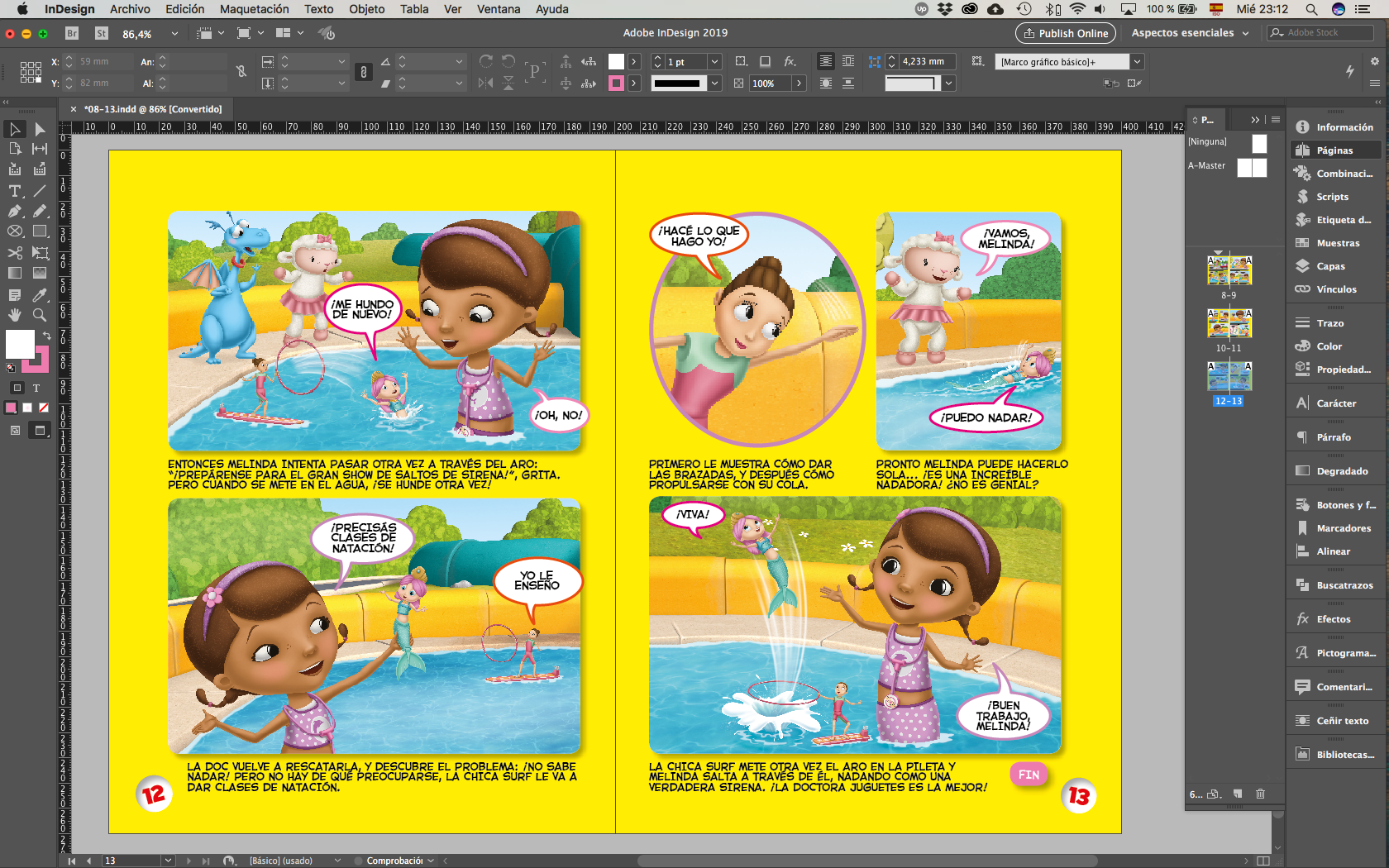Open Aspectos esenciales workspace dropdown
Image resolution: width=1389 pixels, height=868 pixels.
point(1190,33)
